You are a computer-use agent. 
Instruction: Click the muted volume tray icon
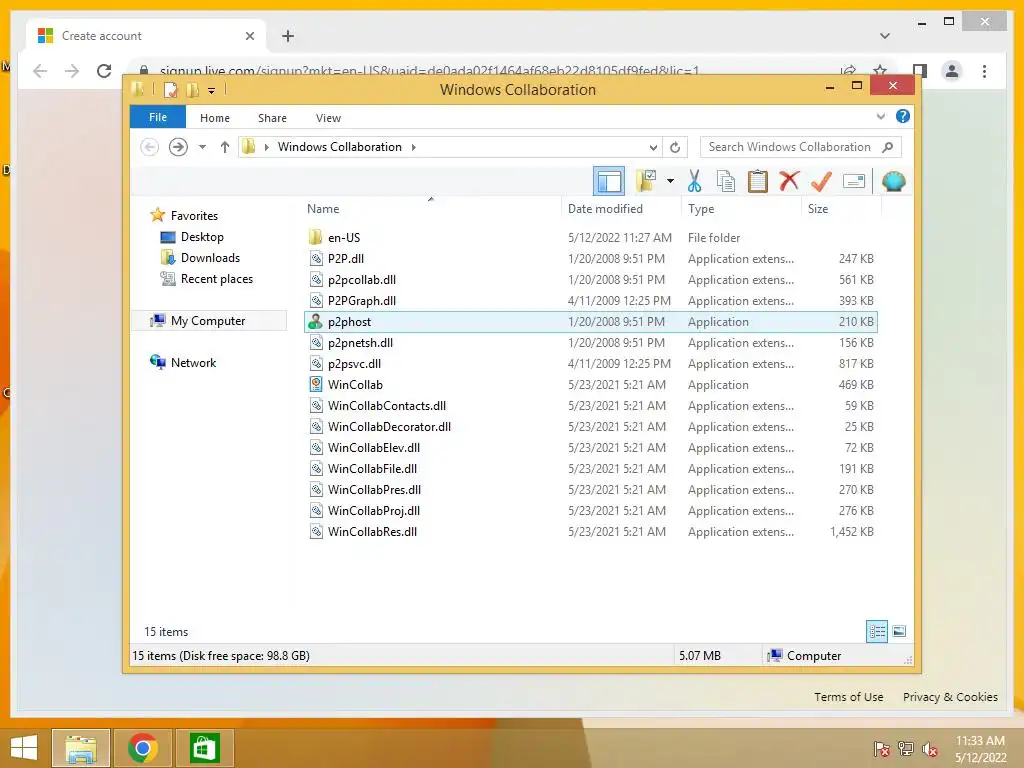click(x=930, y=749)
